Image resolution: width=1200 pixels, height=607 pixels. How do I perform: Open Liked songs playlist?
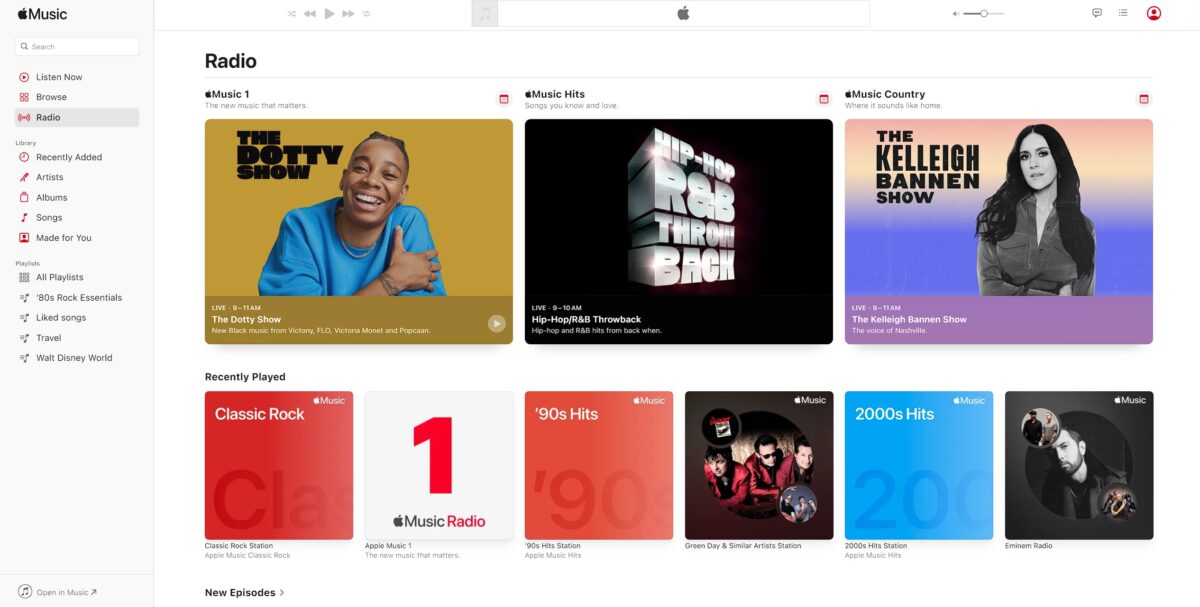coord(77,317)
